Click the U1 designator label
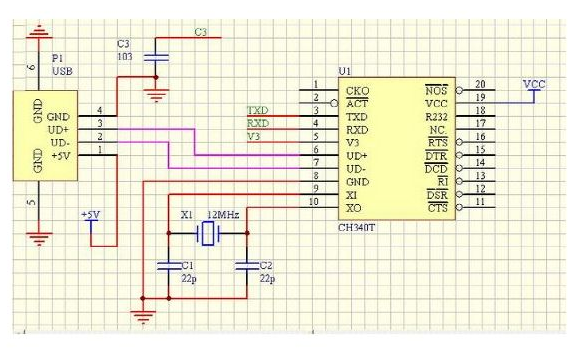This screenshot has height=362, width=580. (x=345, y=71)
